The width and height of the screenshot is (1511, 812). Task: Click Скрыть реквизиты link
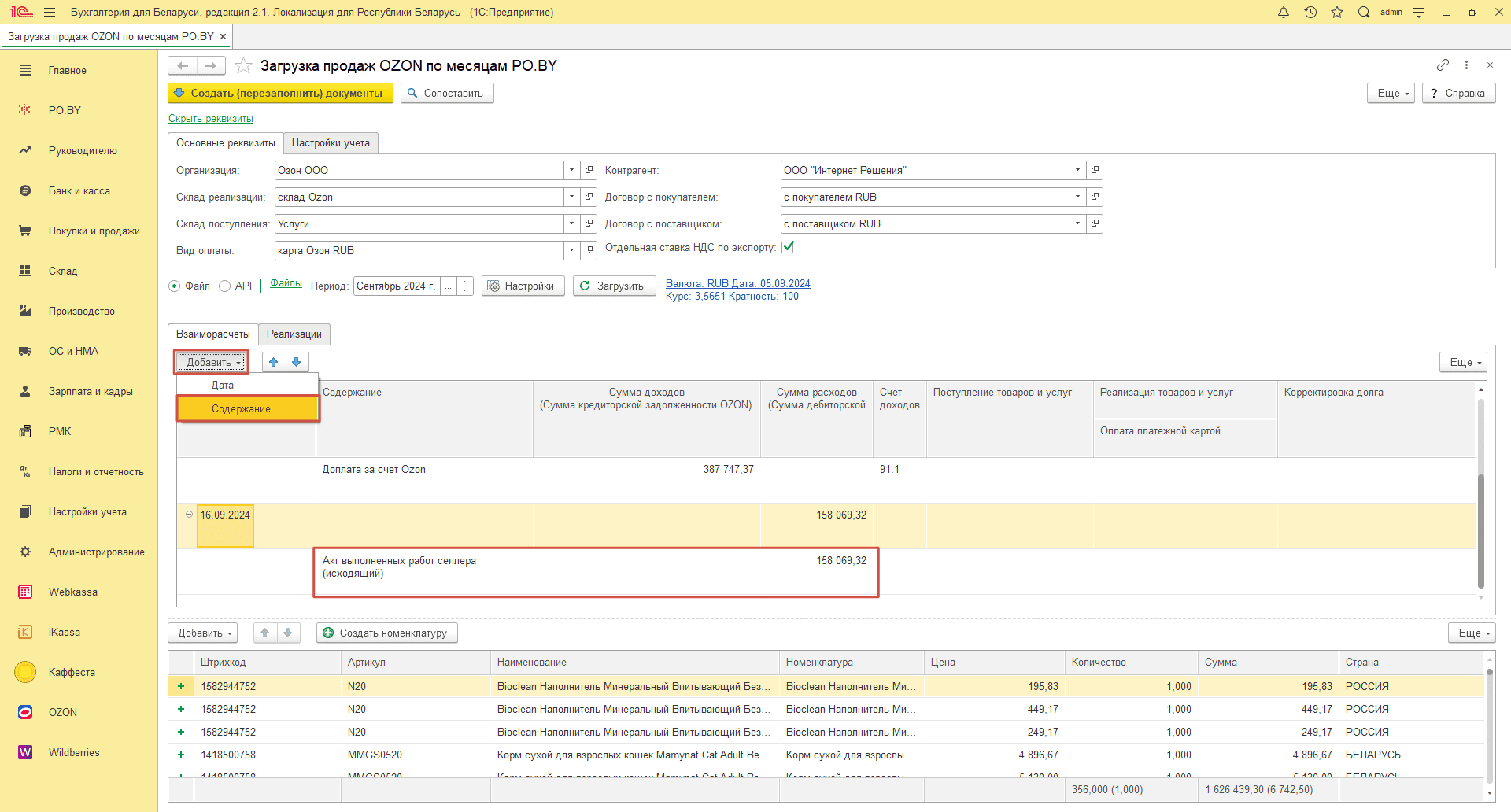211,119
